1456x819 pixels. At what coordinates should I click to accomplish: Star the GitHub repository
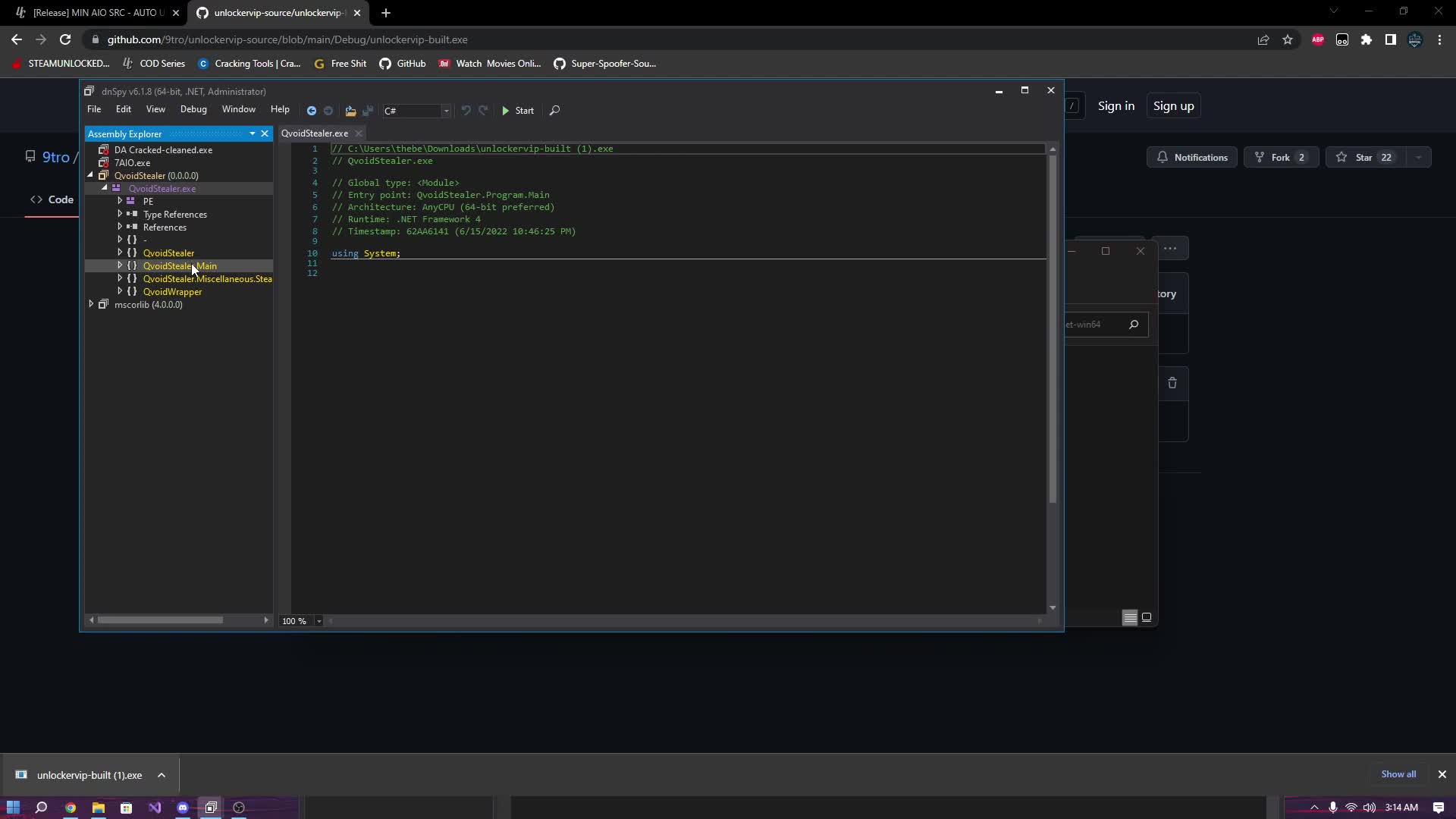point(1364,157)
